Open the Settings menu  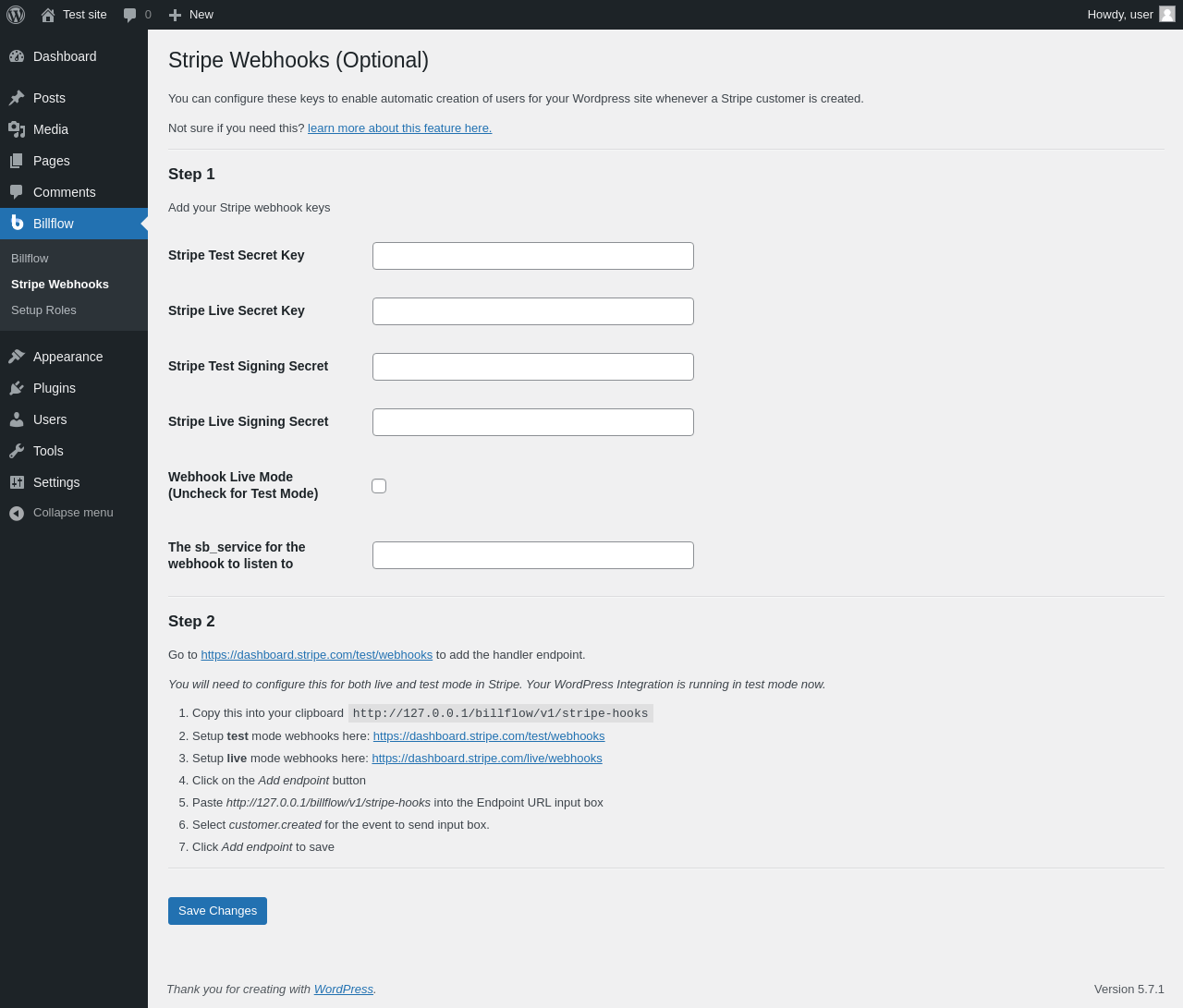click(56, 482)
